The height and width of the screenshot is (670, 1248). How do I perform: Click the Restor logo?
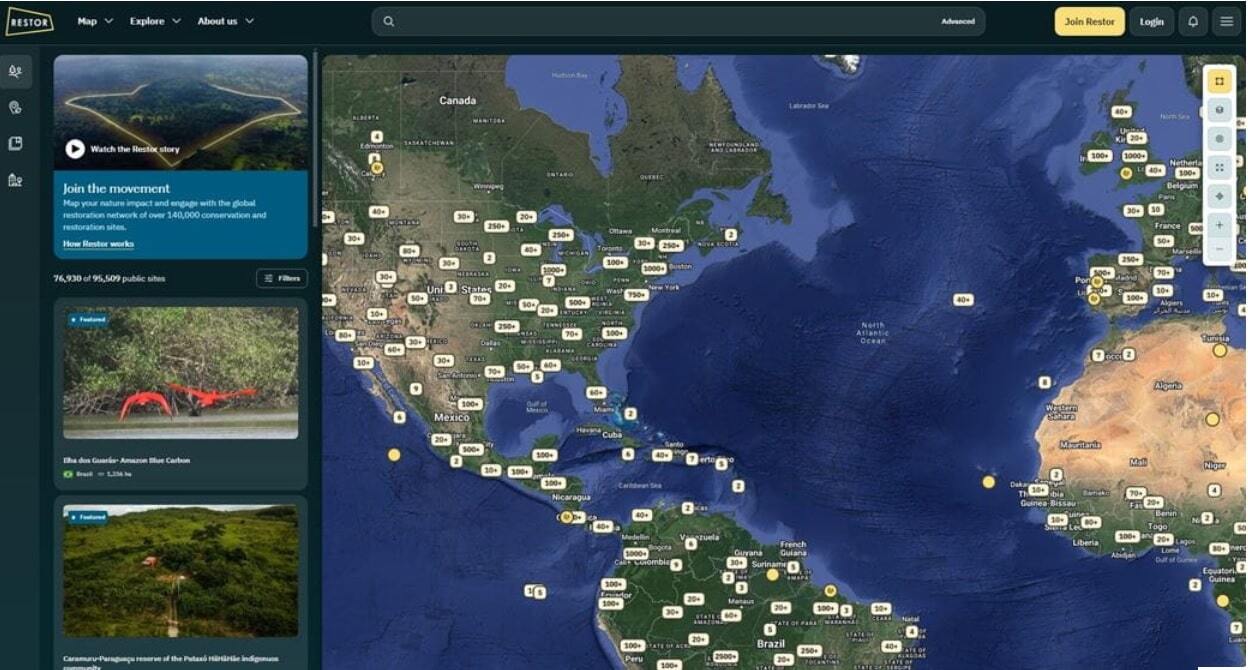(x=29, y=21)
